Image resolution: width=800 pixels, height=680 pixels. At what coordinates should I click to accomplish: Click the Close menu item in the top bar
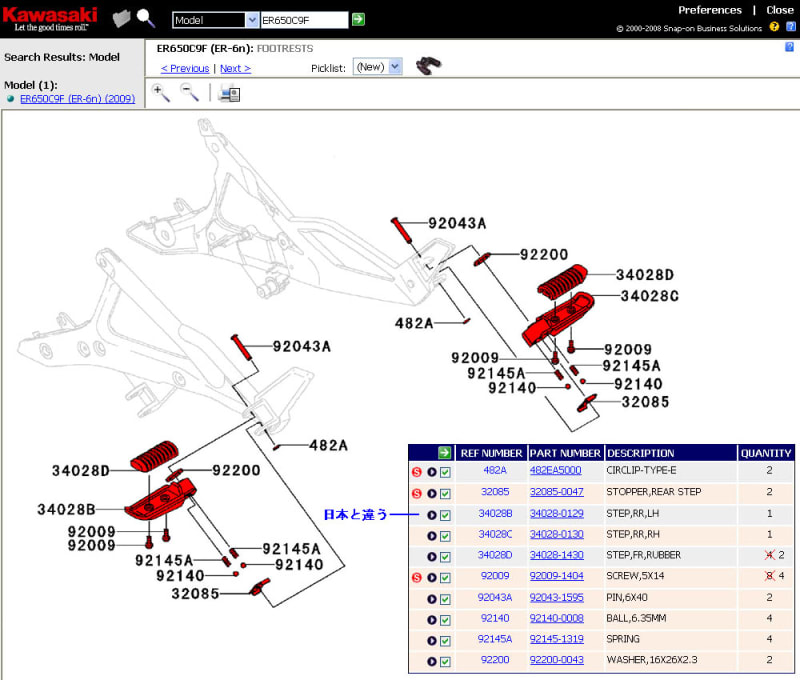coord(780,10)
